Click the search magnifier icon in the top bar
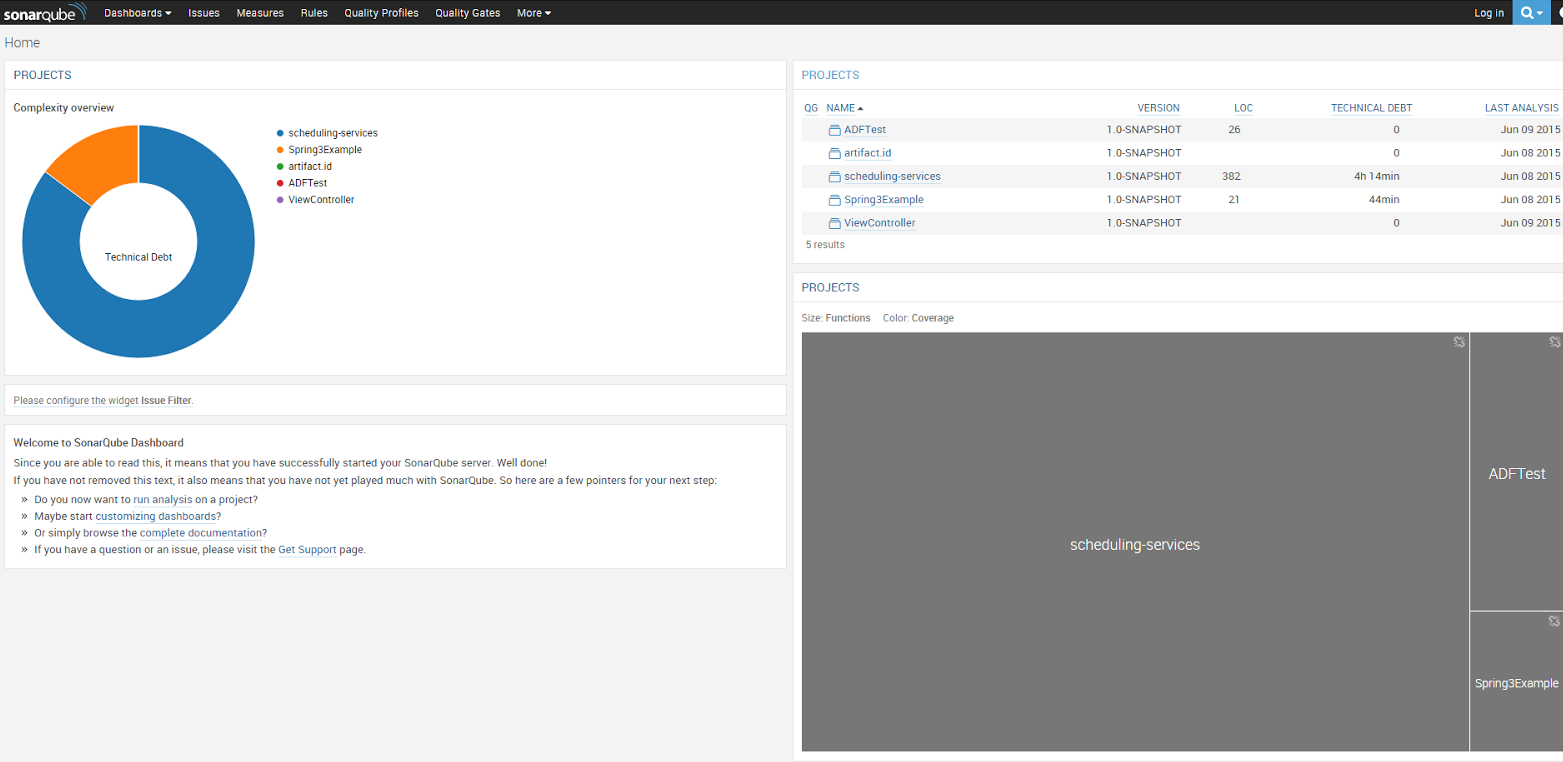Image resolution: width=1563 pixels, height=762 pixels. (x=1525, y=12)
